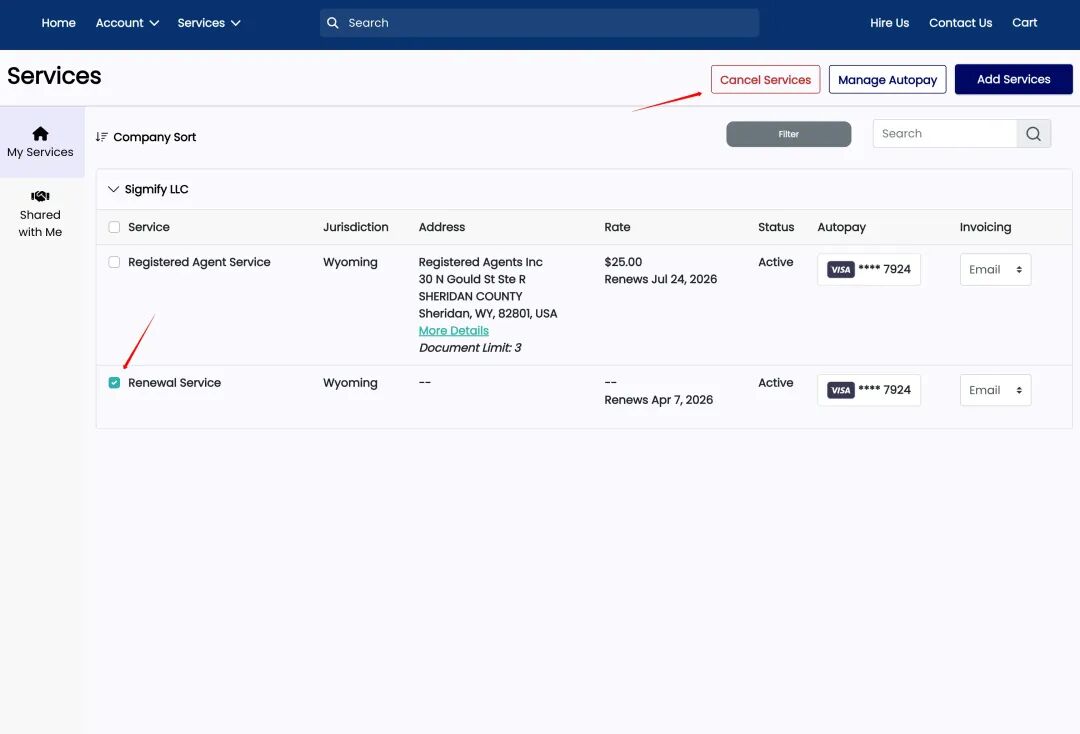The width and height of the screenshot is (1080, 734).
Task: Click the Visa card on Renewal Service row
Action: [868, 390]
